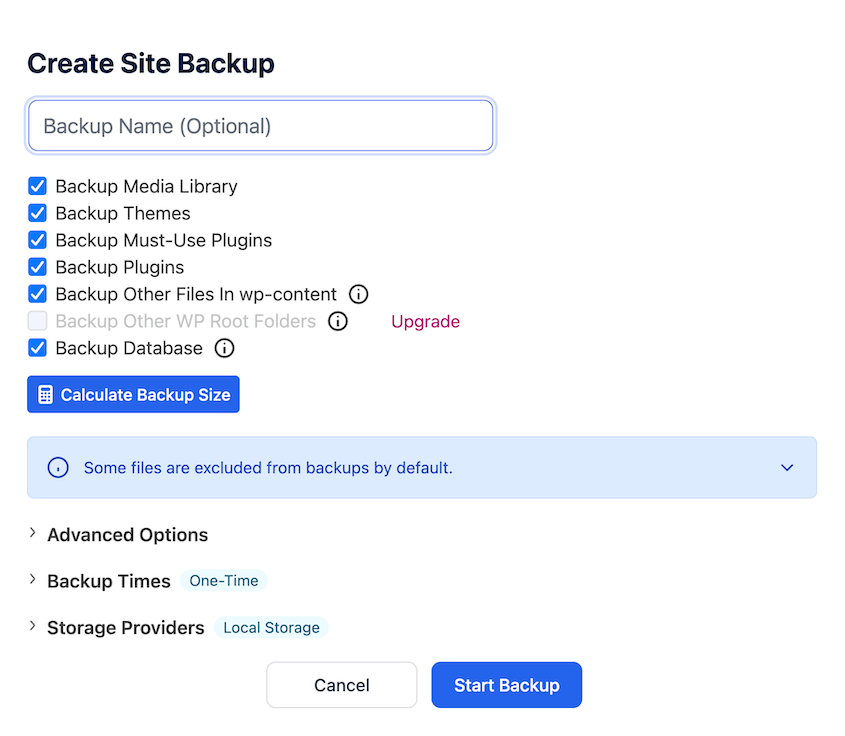
Task: Click the One-Time badge
Action: 224,581
